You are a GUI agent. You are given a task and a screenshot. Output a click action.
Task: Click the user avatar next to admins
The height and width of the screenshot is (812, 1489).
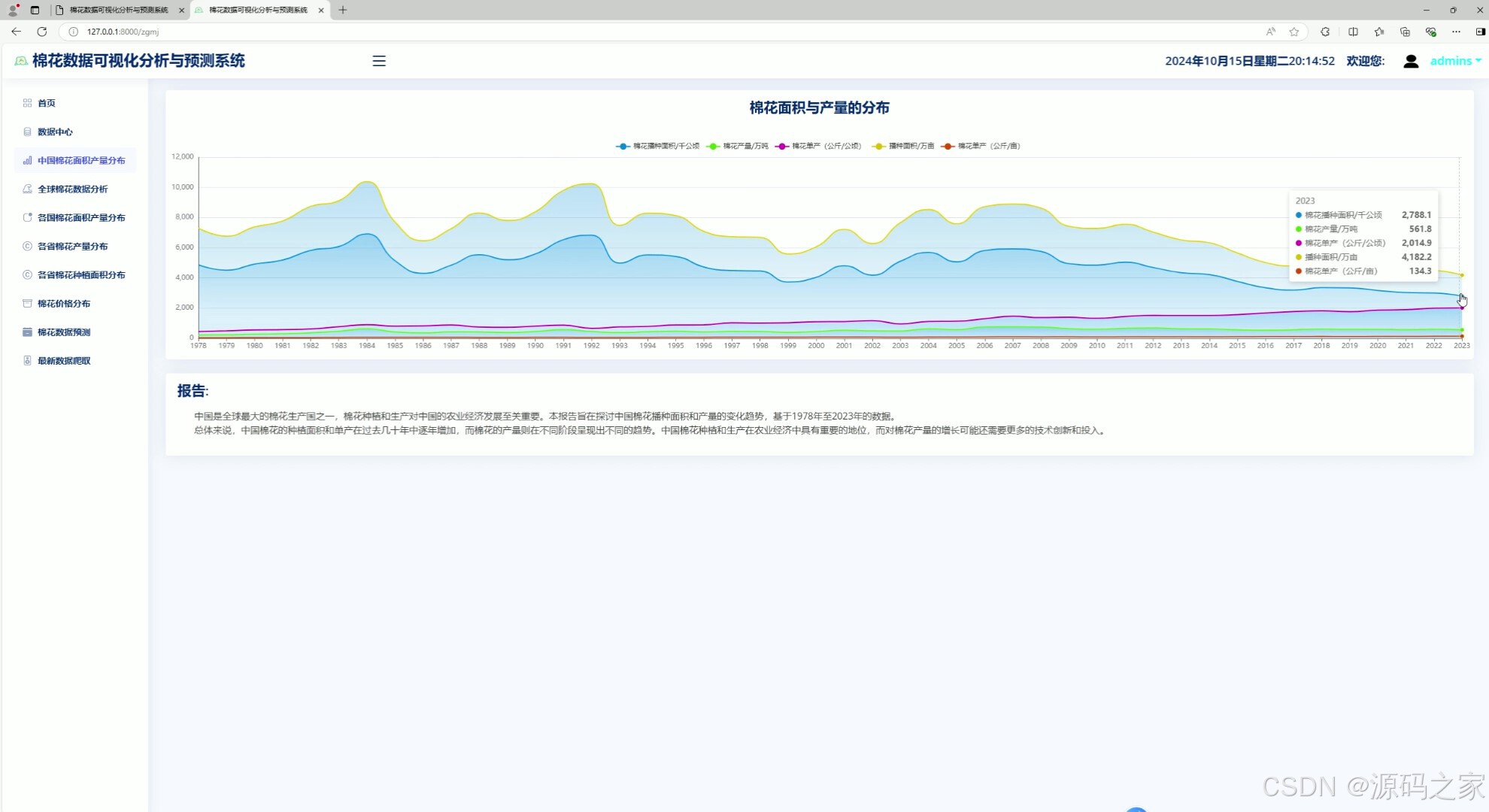tap(1411, 61)
